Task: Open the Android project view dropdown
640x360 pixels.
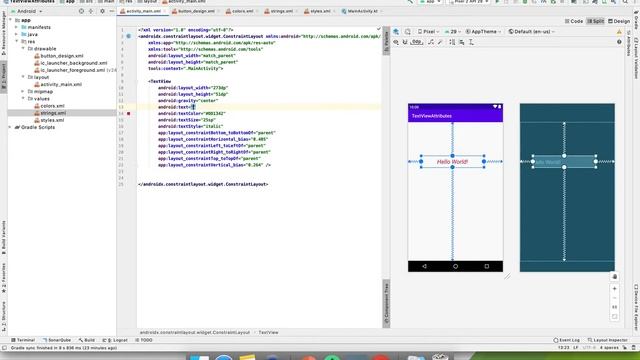Action: (x=26, y=11)
